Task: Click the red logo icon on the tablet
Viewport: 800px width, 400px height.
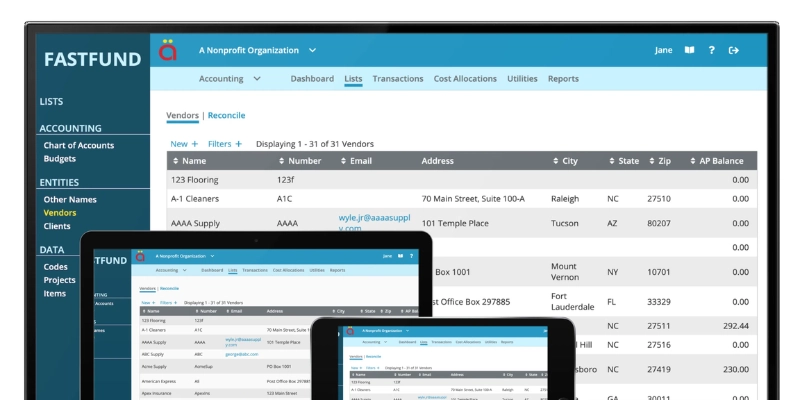Action: [140, 256]
